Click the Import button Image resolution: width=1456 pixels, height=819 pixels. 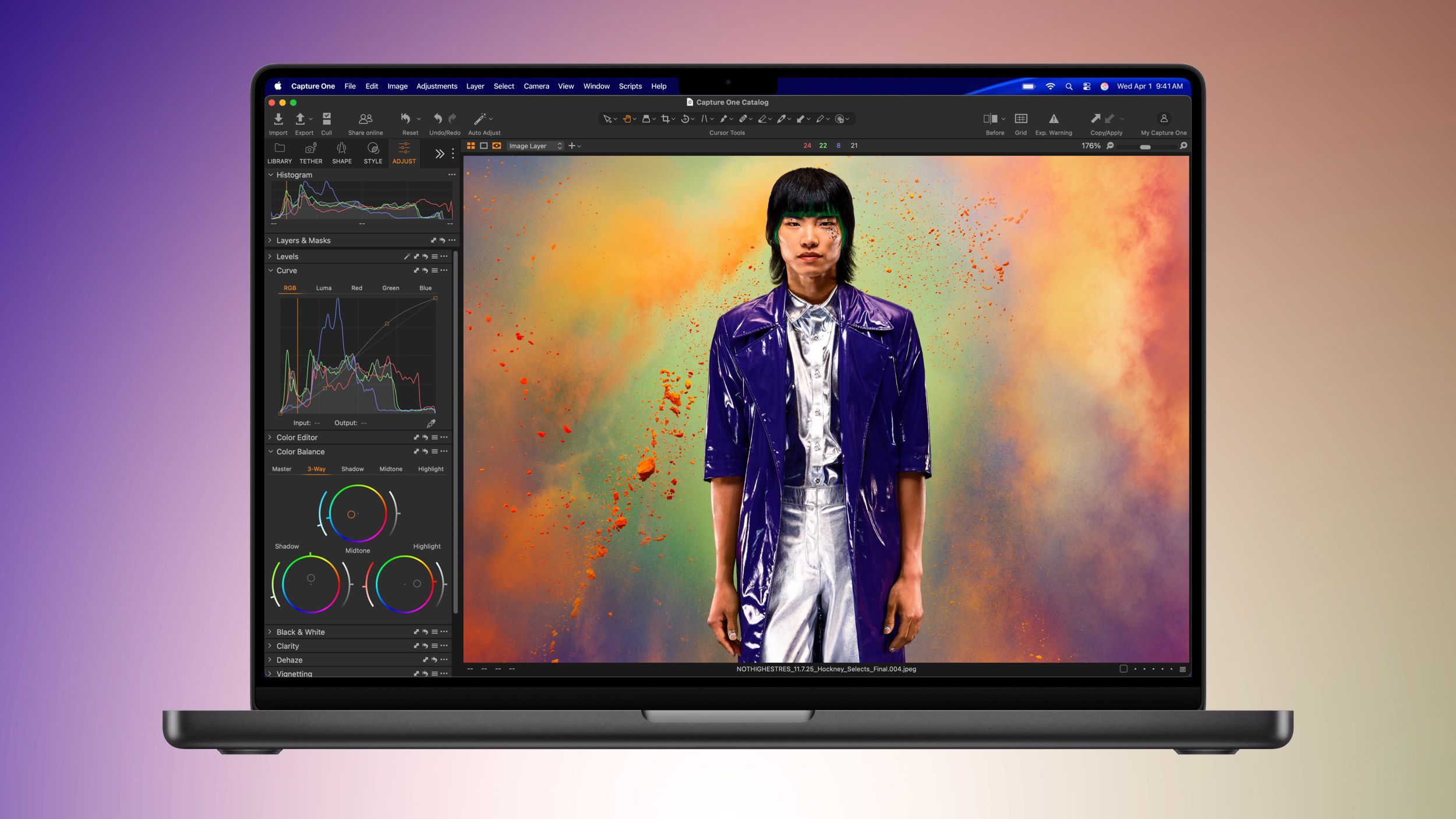(x=278, y=119)
